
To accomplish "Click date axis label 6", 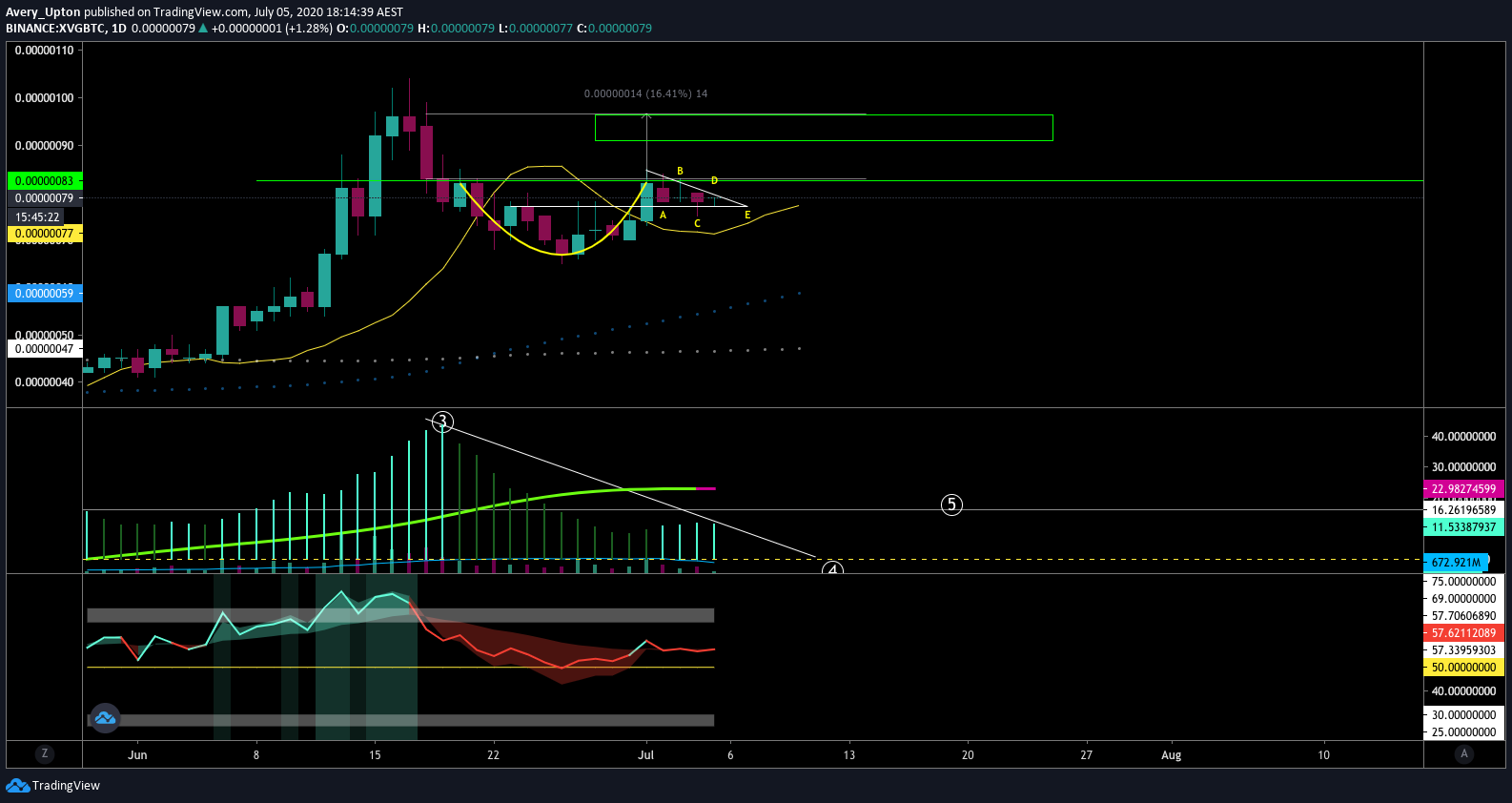I will point(730,755).
